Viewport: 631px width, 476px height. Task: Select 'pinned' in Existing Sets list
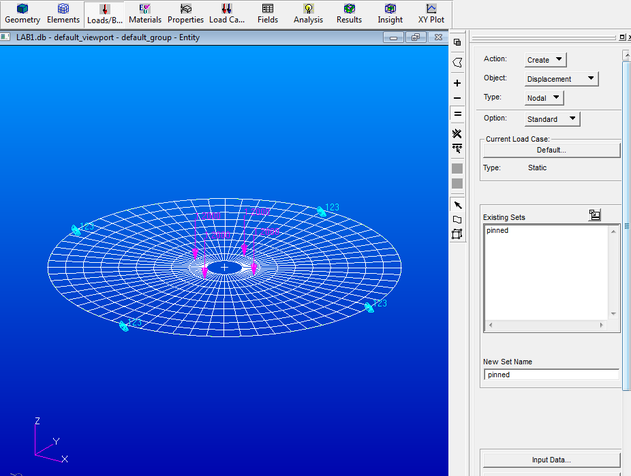point(498,231)
